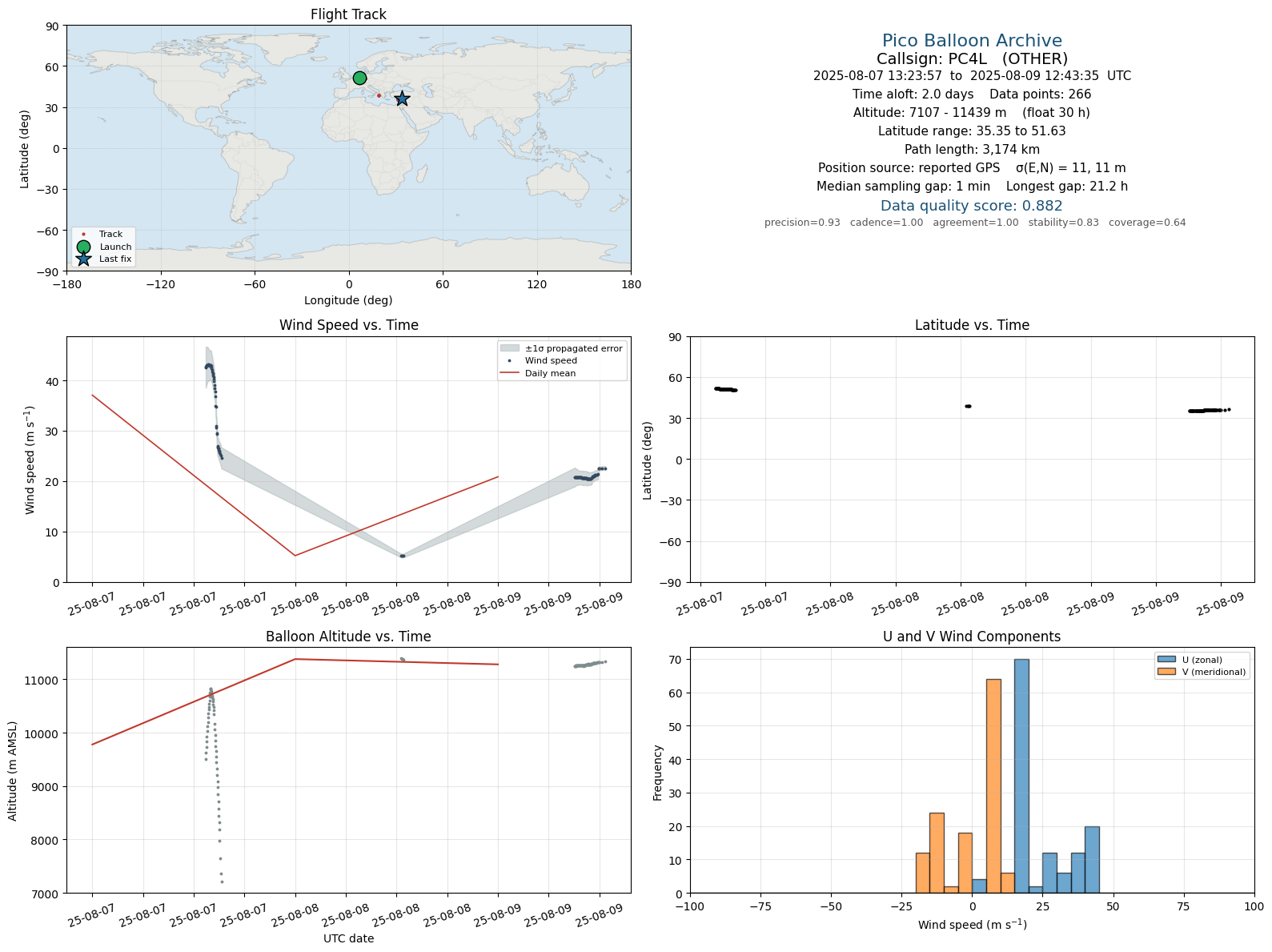Select the Longitude (deg) axis label
Viewport: 1272px width, 952px height.
pyautogui.click(x=348, y=300)
